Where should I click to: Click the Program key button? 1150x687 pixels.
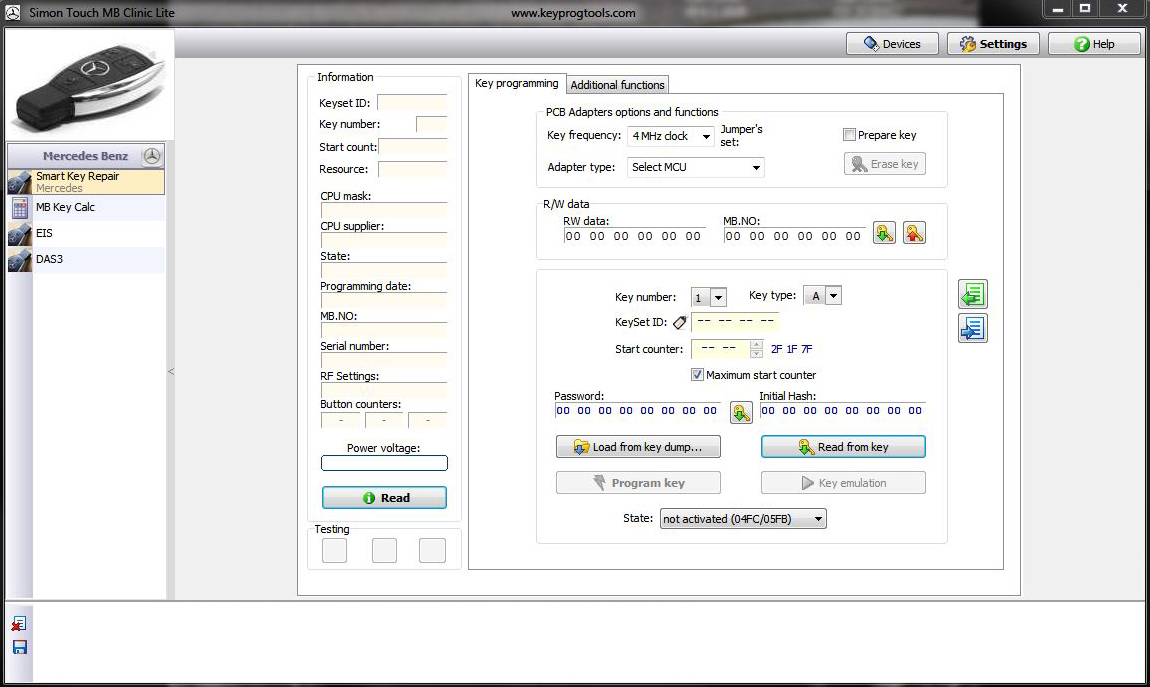[x=638, y=483]
